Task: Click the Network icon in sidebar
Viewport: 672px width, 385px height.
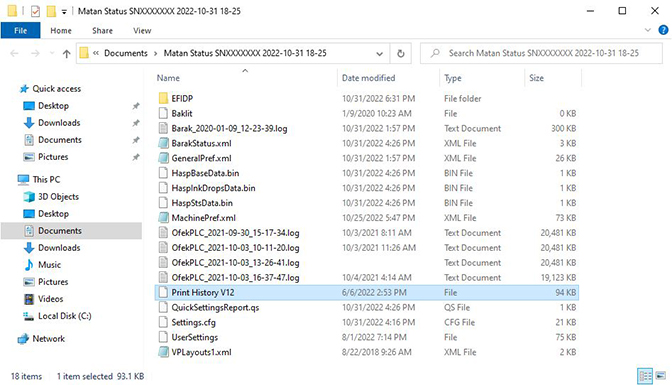Action: (x=23, y=339)
